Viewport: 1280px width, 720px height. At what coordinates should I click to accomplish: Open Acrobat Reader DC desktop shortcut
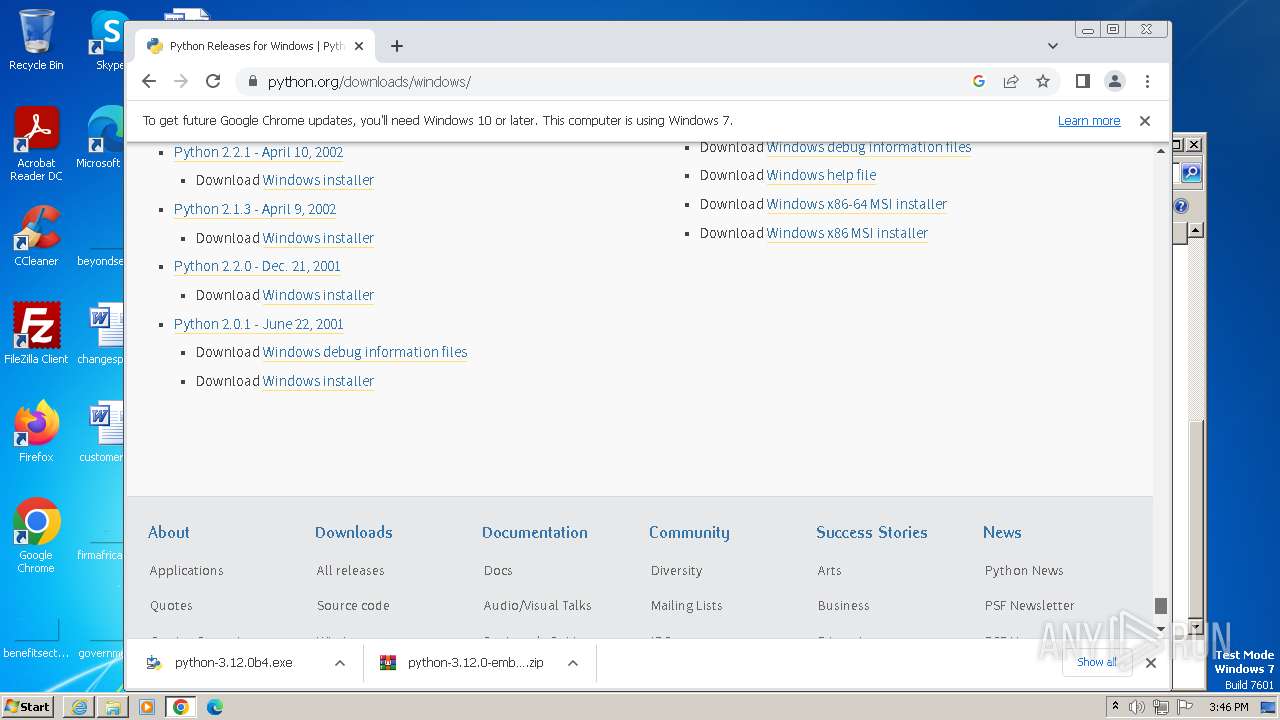pyautogui.click(x=36, y=145)
